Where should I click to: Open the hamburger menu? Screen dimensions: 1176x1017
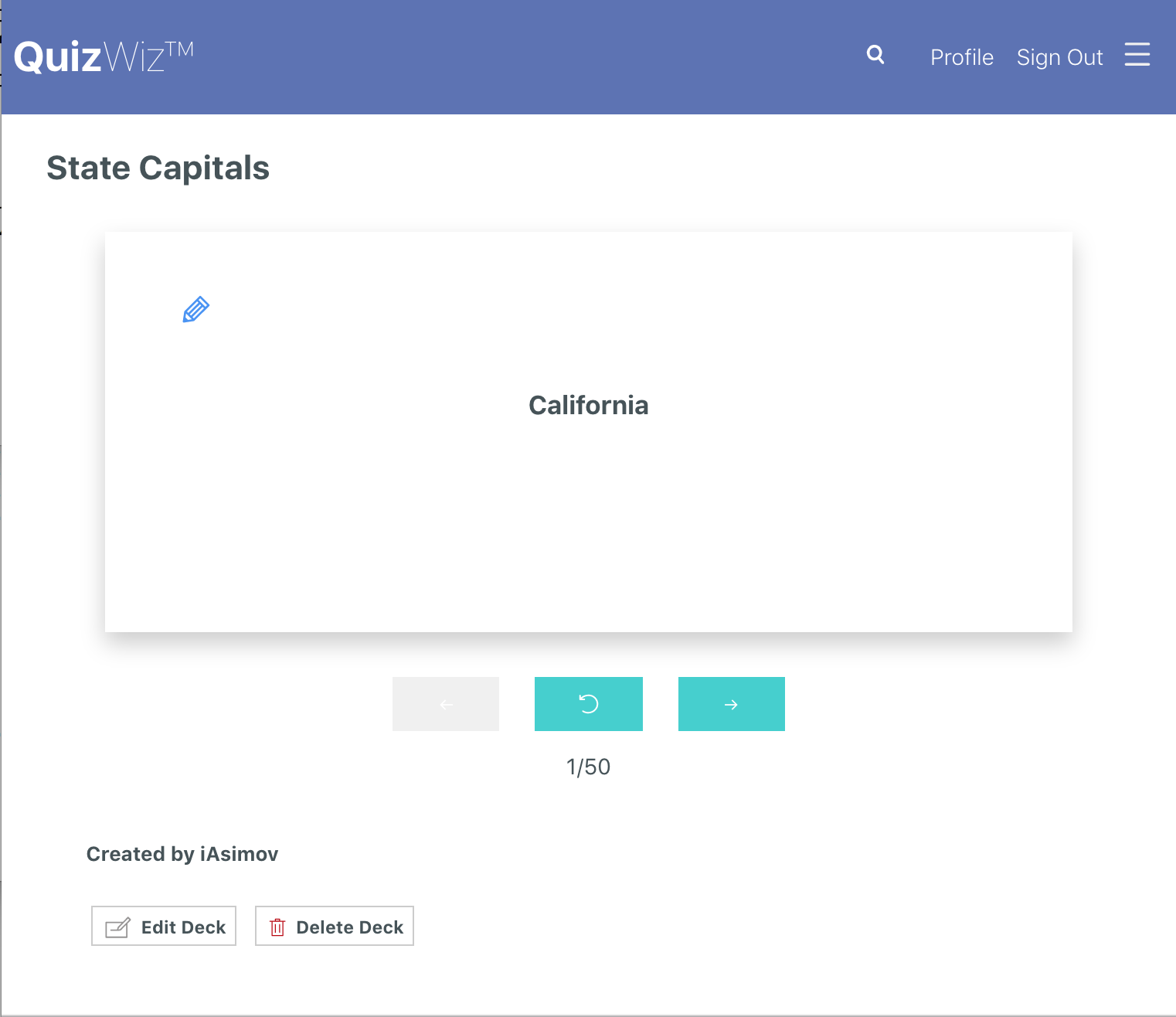[x=1137, y=55]
